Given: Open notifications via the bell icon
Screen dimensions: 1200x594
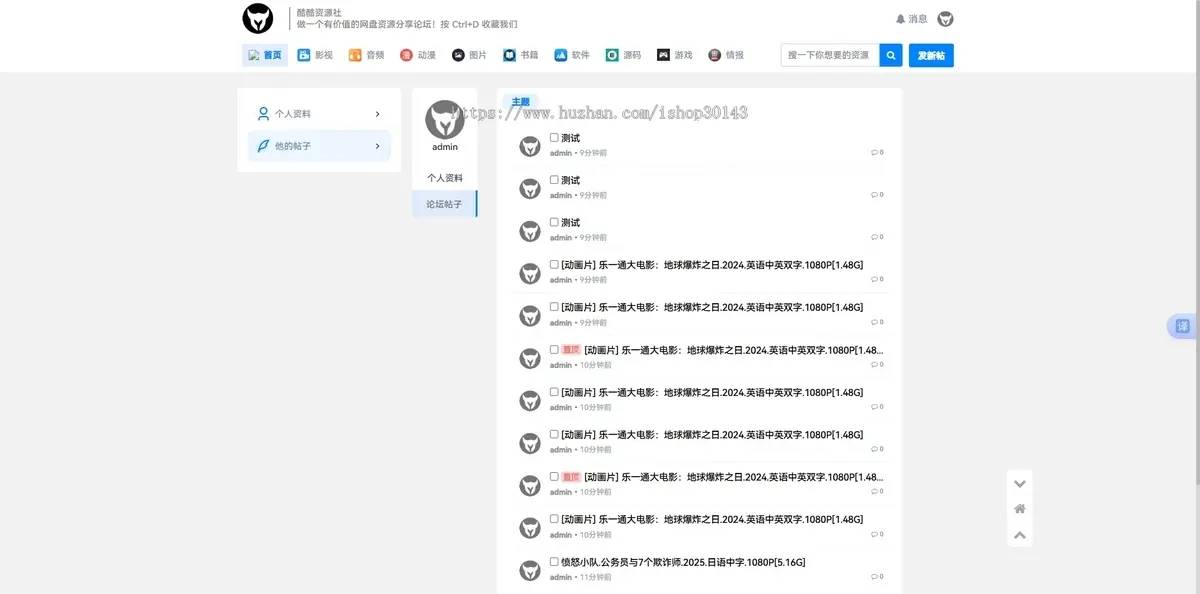Looking at the screenshot, I should [900, 19].
